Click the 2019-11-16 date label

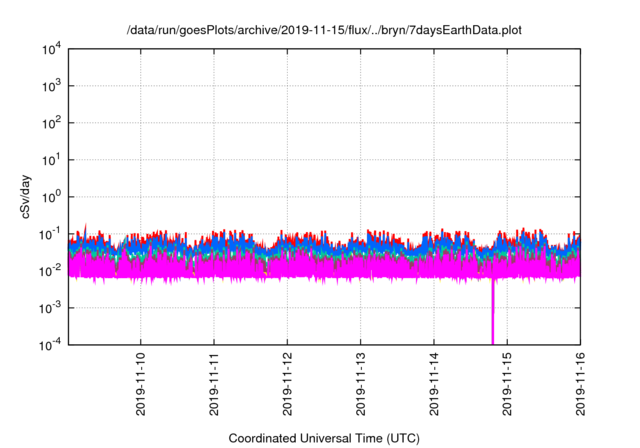[580, 384]
